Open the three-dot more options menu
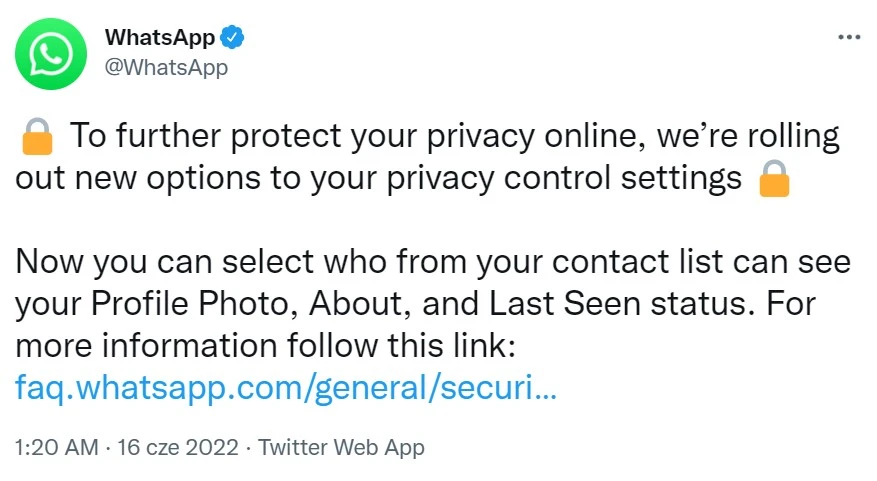This screenshot has height=481, width=877. (x=848, y=37)
